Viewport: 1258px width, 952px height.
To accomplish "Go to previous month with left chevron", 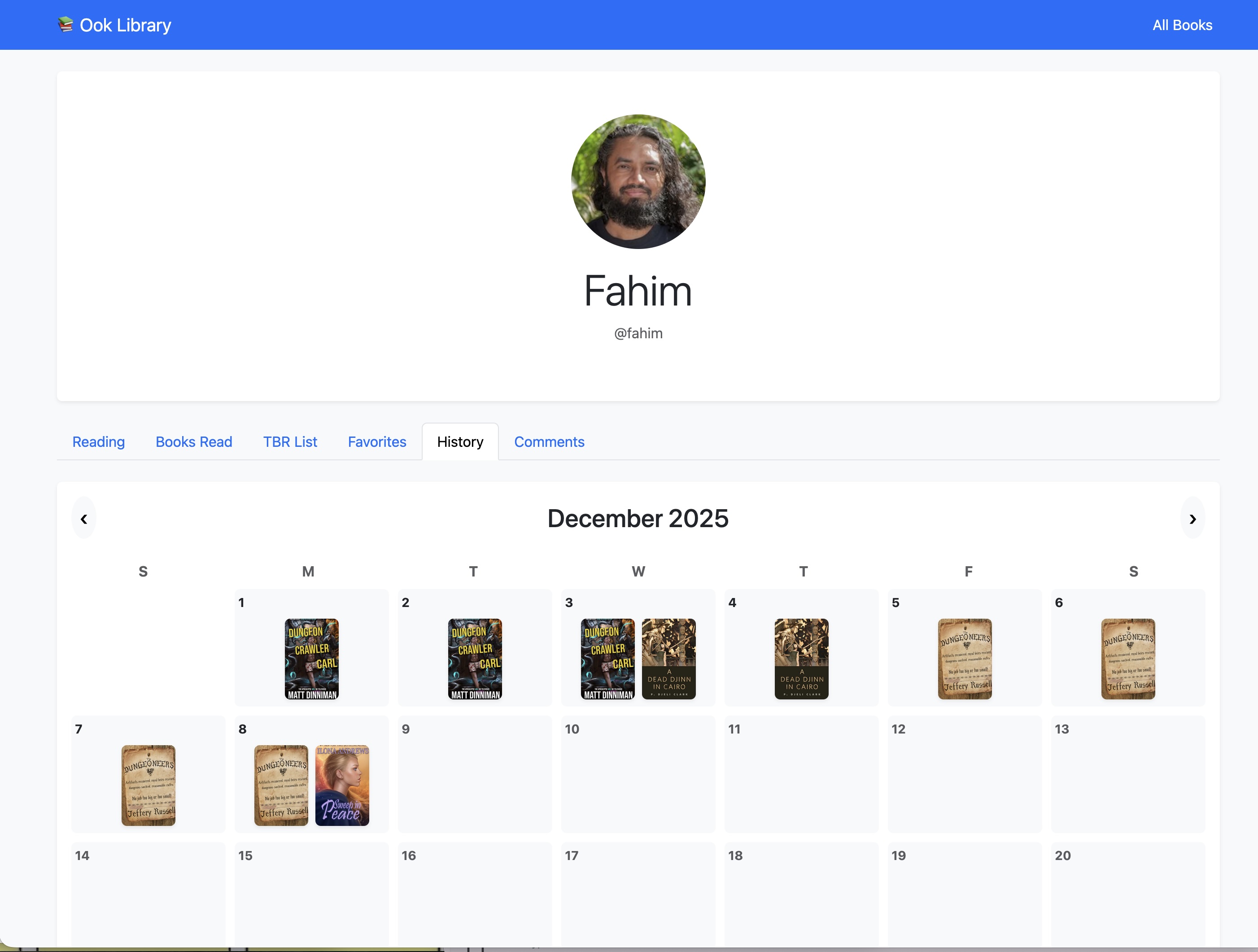I will pos(83,518).
